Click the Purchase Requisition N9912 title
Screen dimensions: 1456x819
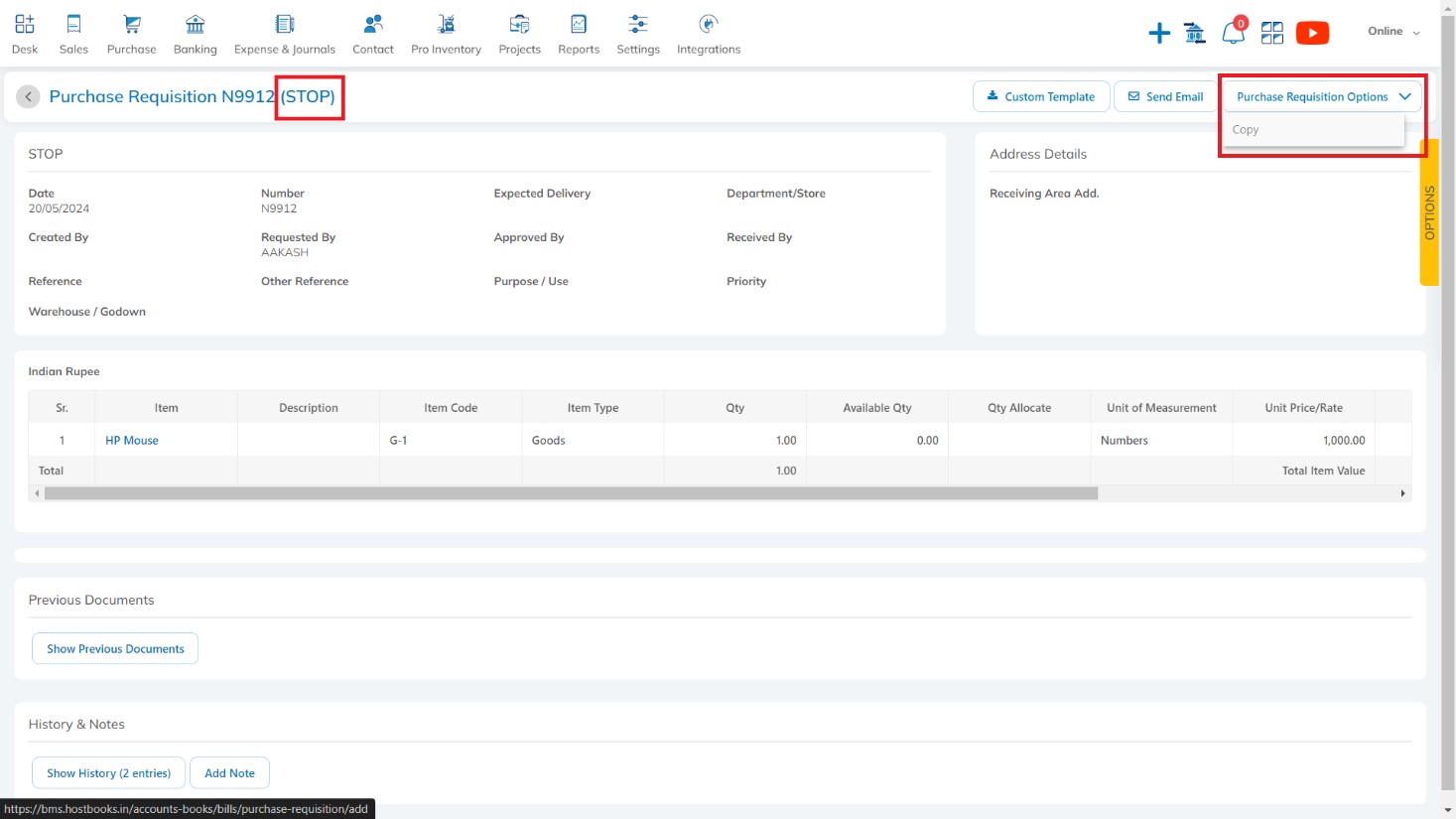[x=162, y=96]
